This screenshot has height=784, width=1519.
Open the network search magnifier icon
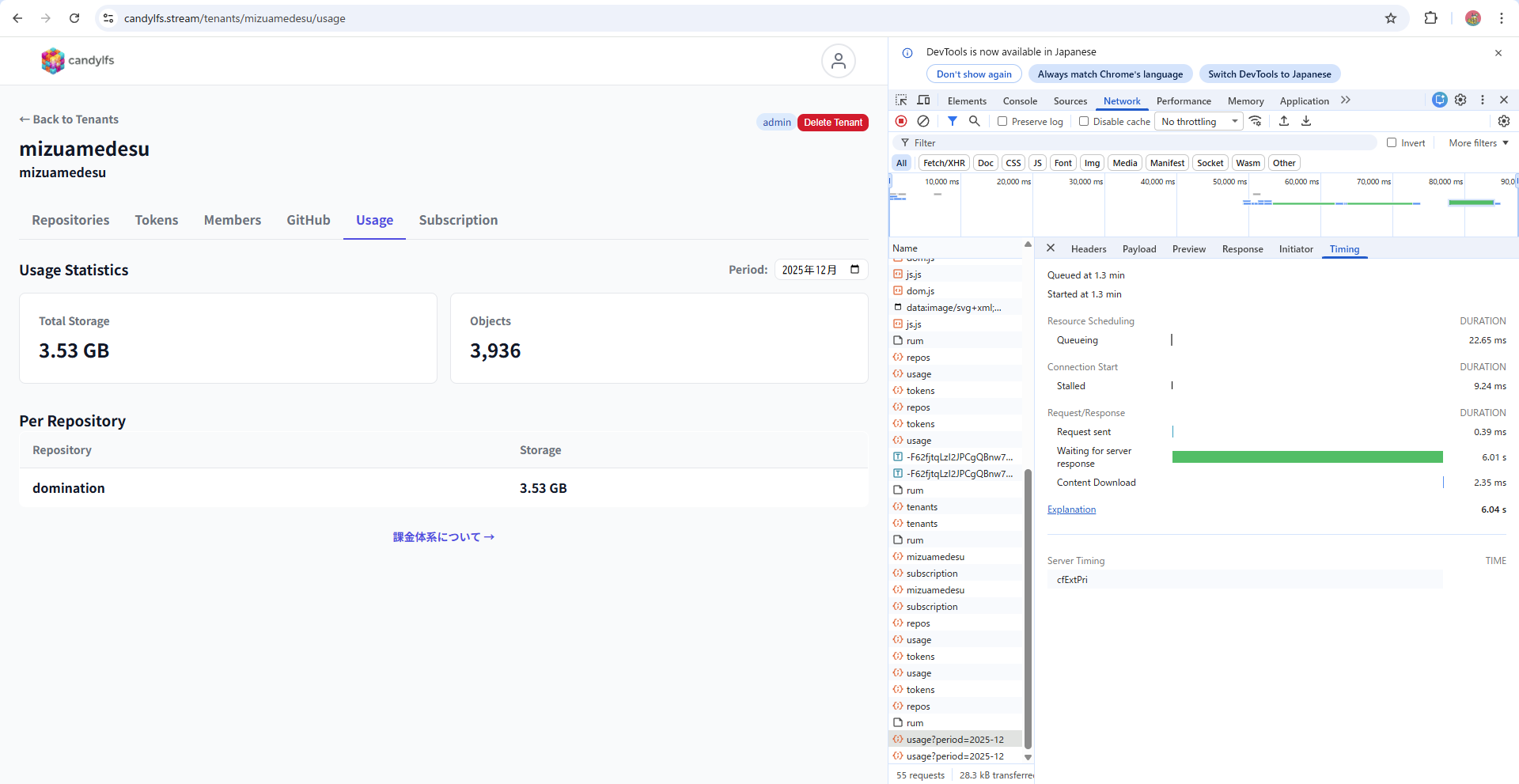coord(975,121)
